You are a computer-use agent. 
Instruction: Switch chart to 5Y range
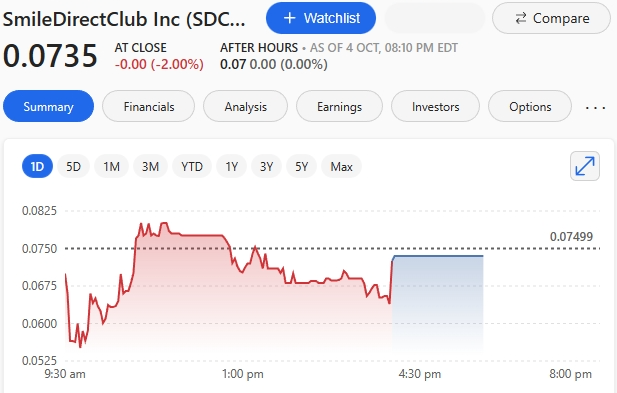pos(301,166)
